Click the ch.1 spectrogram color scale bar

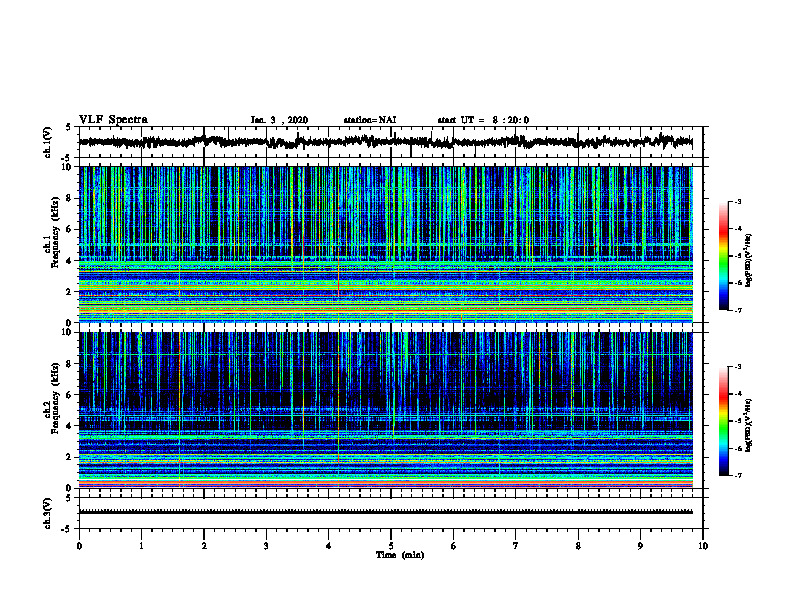(x=724, y=256)
